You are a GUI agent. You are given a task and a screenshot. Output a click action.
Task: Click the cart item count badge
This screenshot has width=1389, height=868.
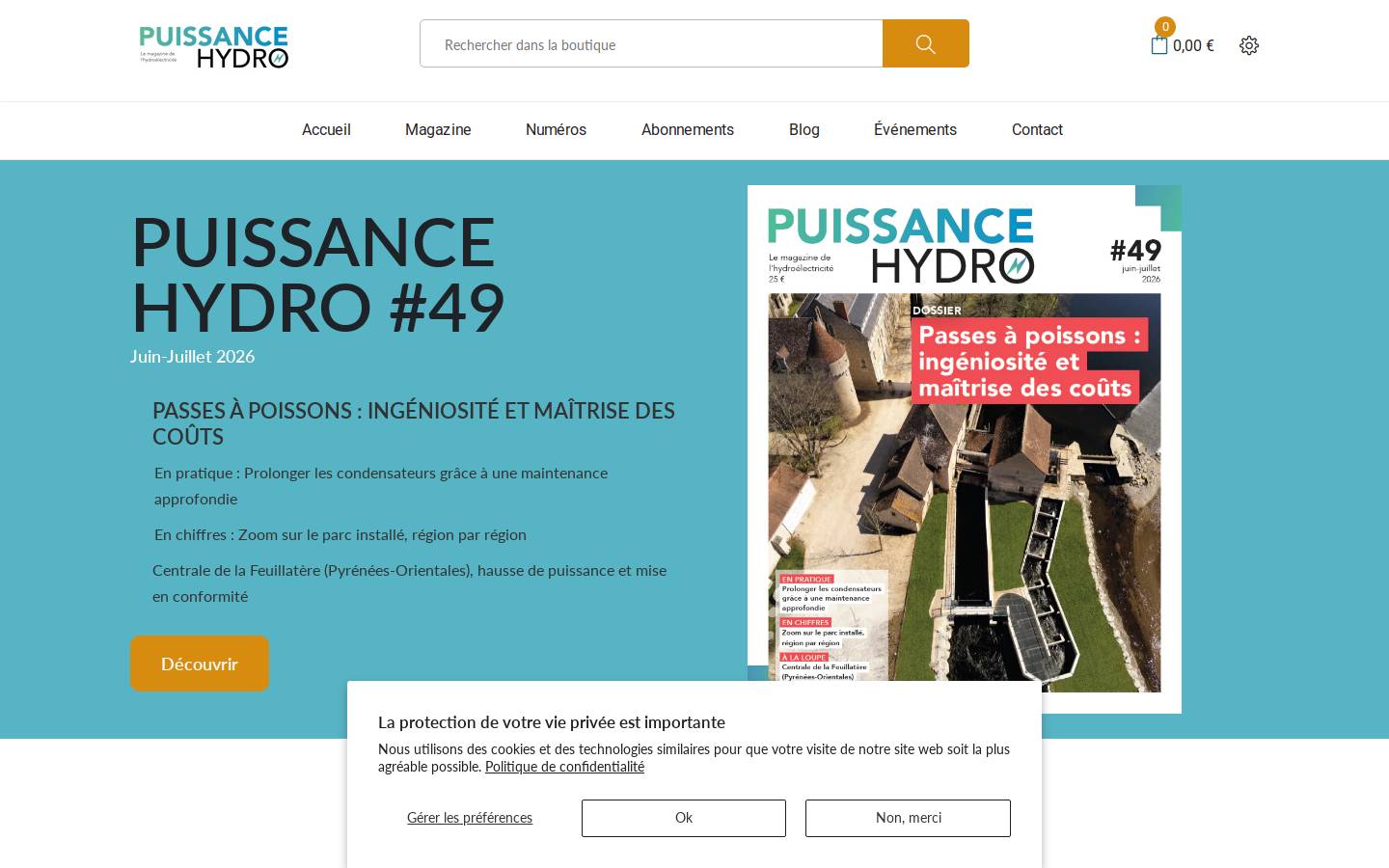1165,27
